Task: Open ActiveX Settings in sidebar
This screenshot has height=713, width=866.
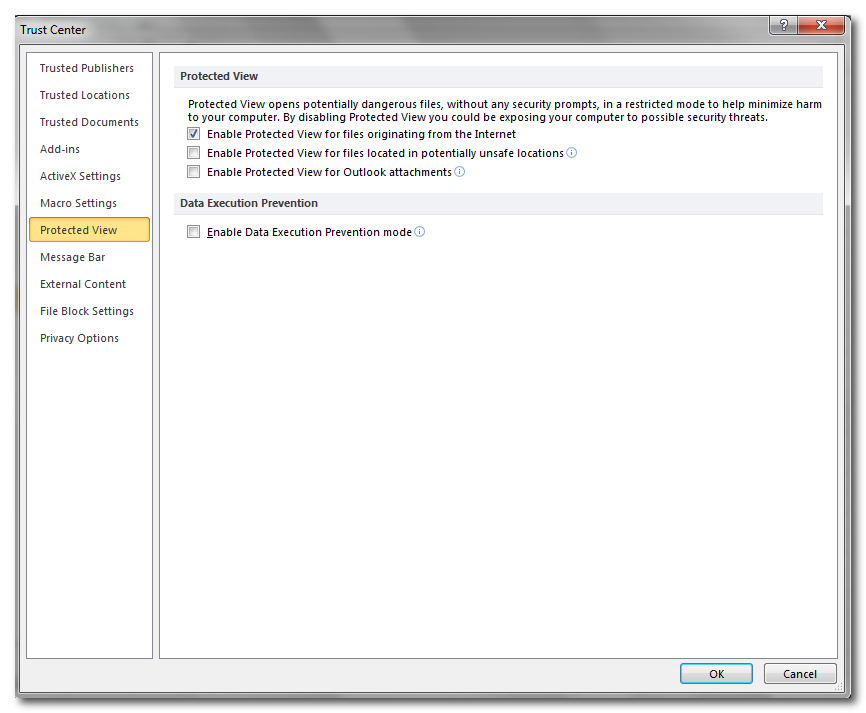Action: pos(80,176)
